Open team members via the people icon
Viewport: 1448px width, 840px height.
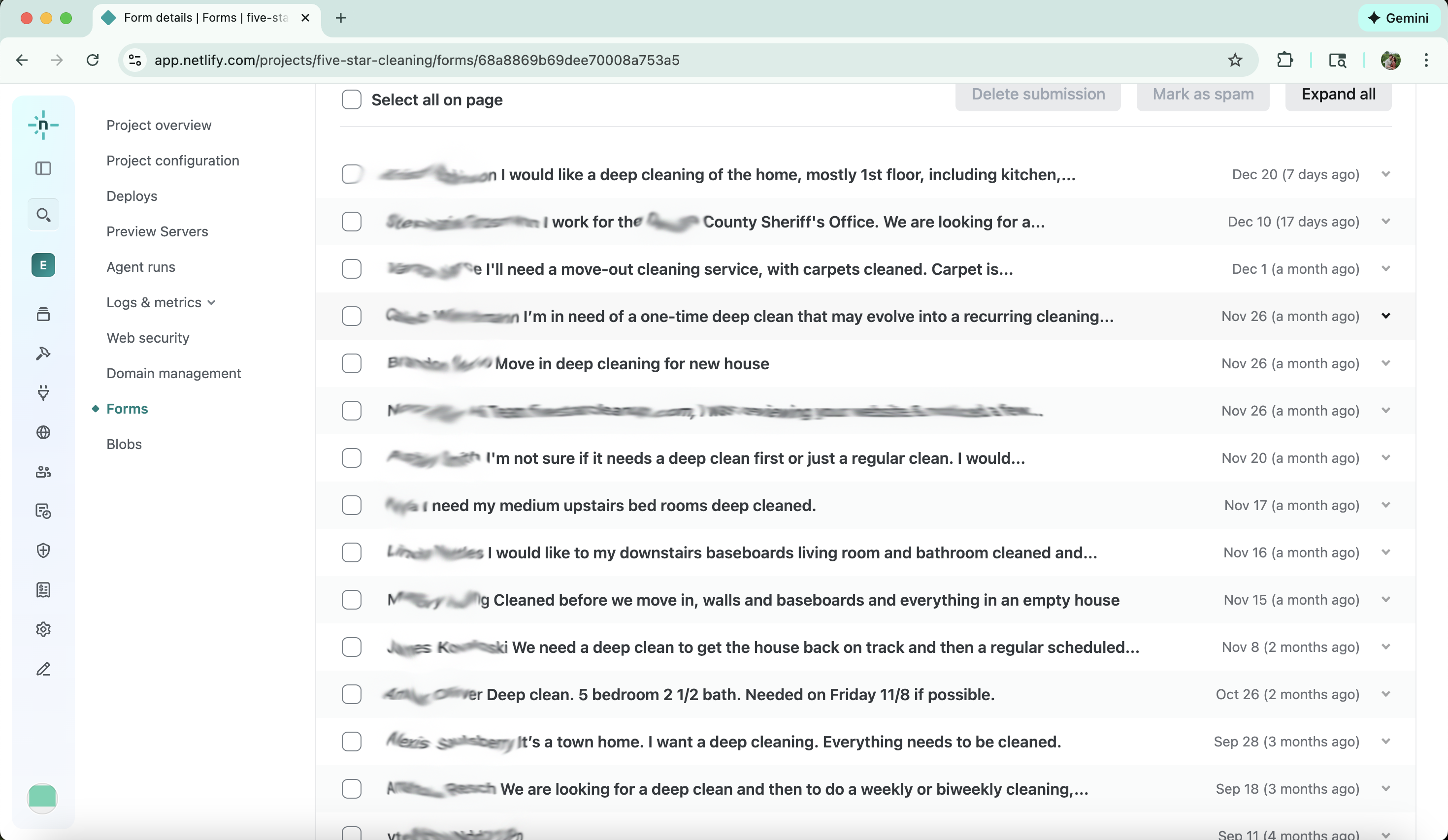[x=43, y=472]
